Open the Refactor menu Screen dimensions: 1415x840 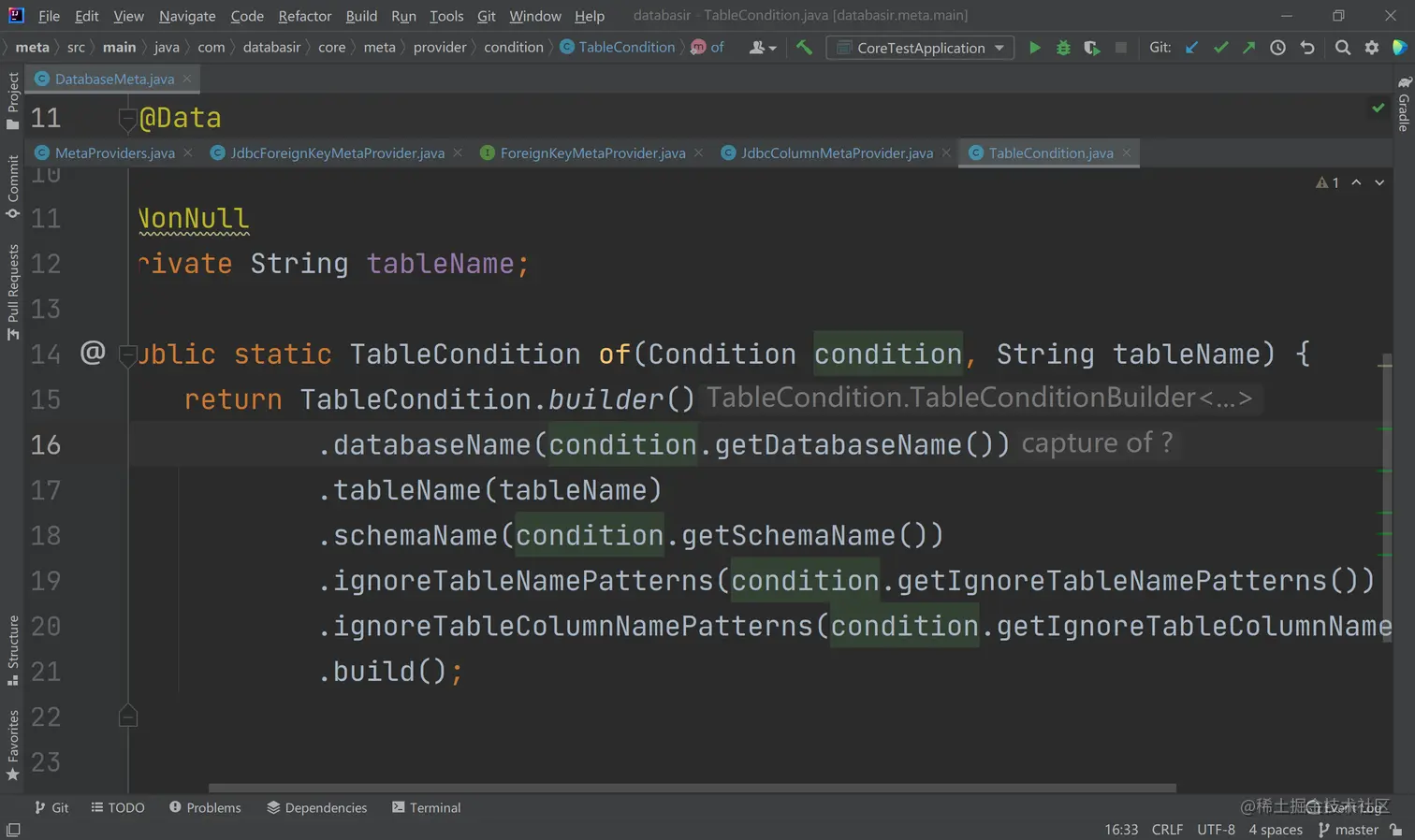point(305,16)
